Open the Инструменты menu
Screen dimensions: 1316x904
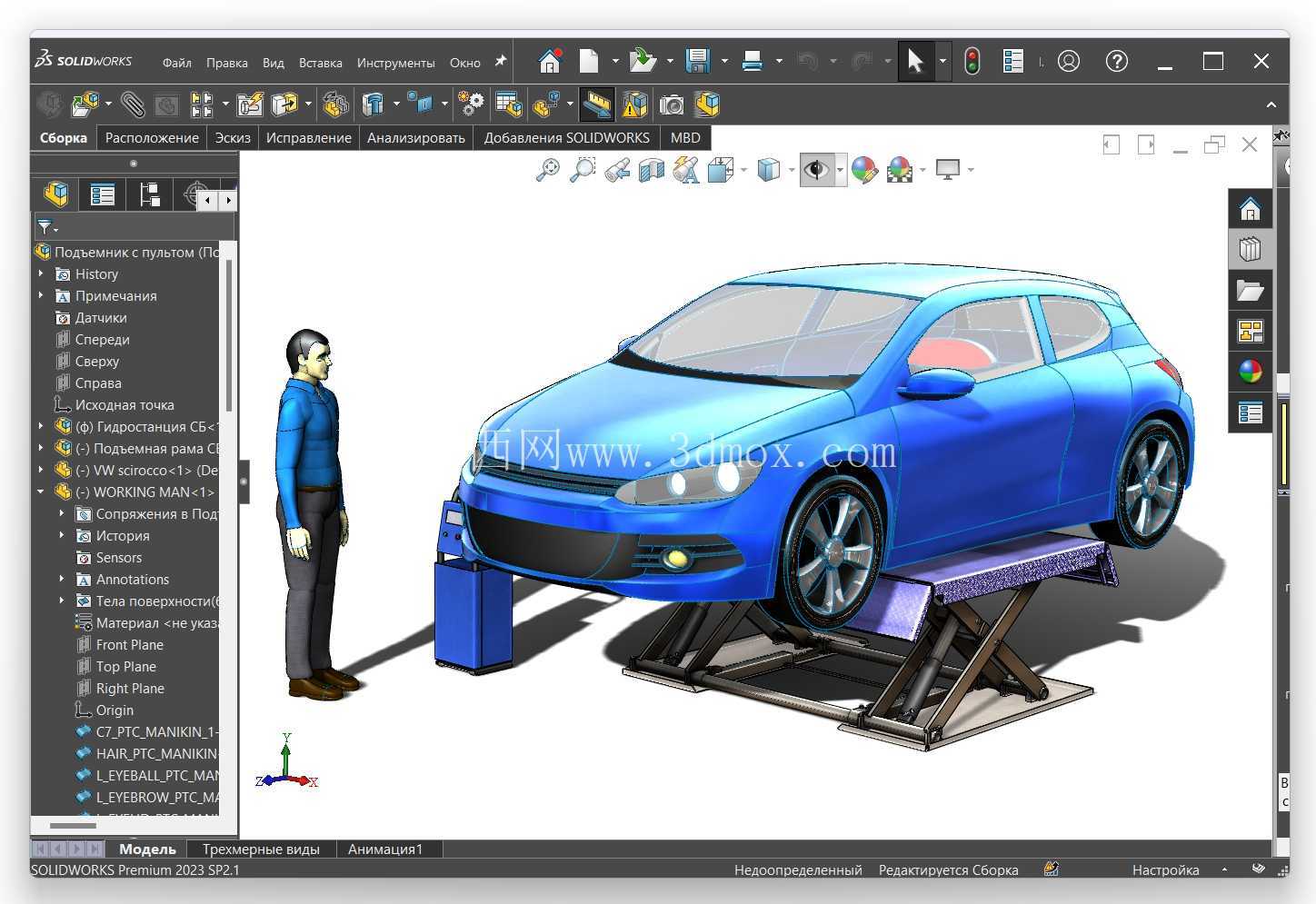(396, 63)
